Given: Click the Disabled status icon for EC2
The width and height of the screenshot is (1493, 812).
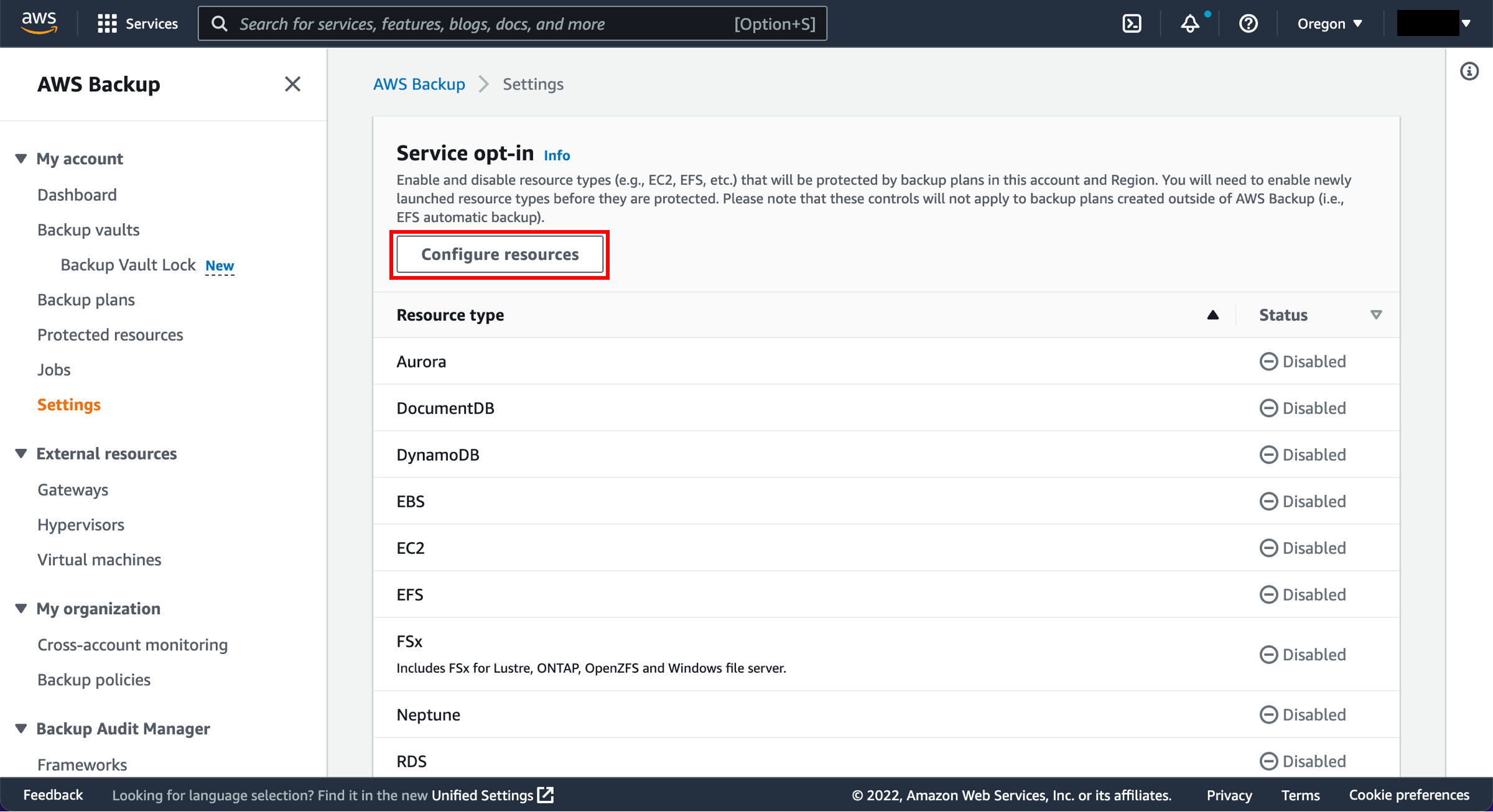Looking at the screenshot, I should [1268, 548].
